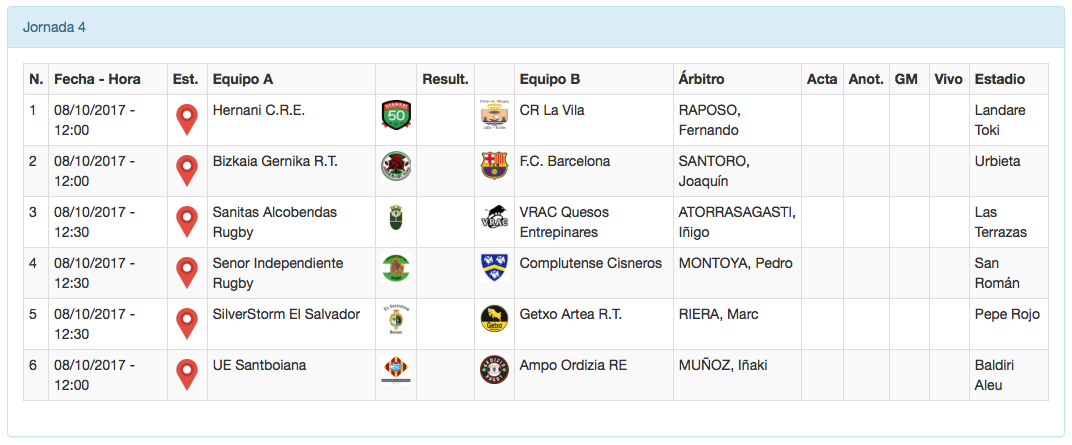Click the Hernani C.R.E. team logo
This screenshot has width=1072, height=445.
tap(396, 115)
